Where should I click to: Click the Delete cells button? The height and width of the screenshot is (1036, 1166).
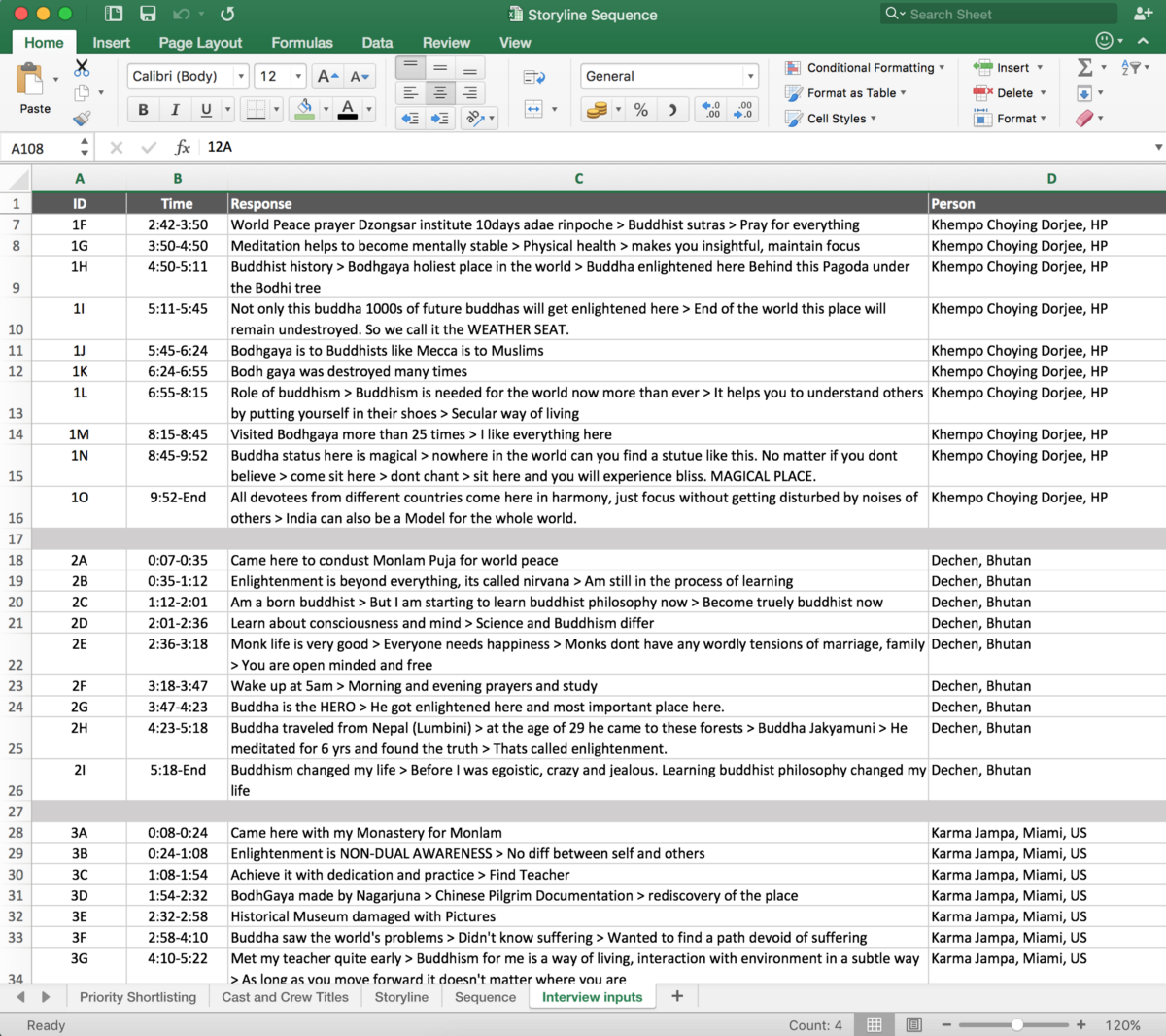tap(1009, 92)
